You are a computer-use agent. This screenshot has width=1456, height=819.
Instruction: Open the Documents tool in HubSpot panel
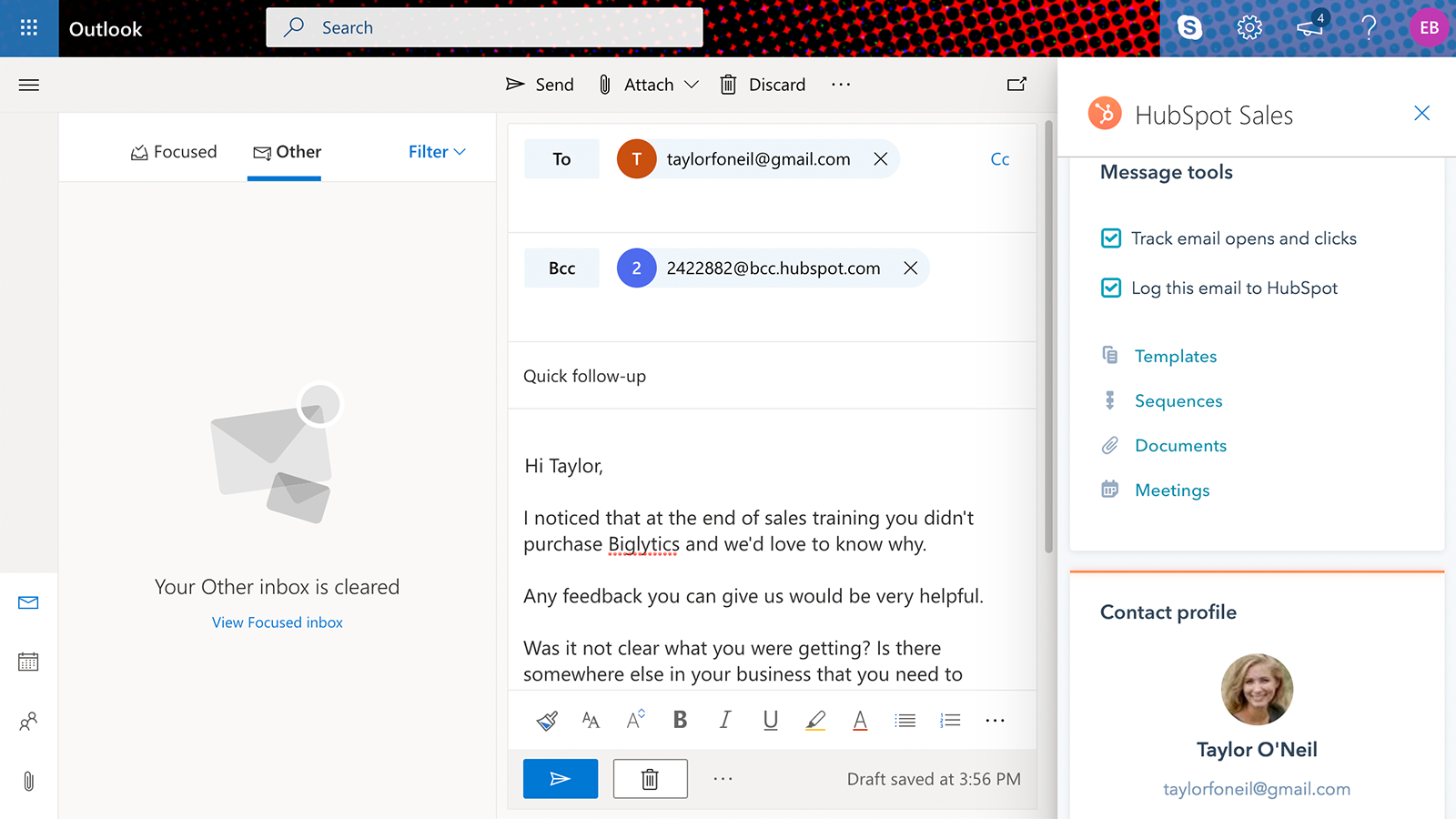point(1180,445)
